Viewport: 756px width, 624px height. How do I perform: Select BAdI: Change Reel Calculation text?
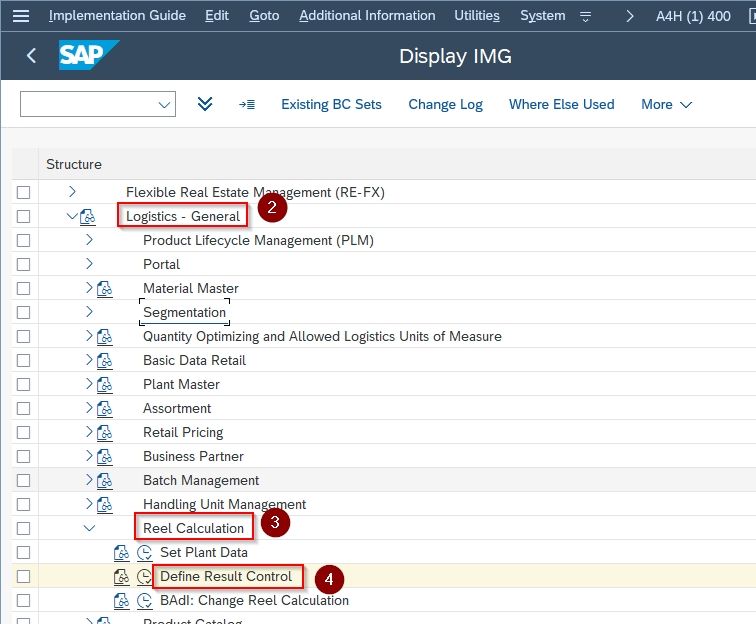pos(255,600)
